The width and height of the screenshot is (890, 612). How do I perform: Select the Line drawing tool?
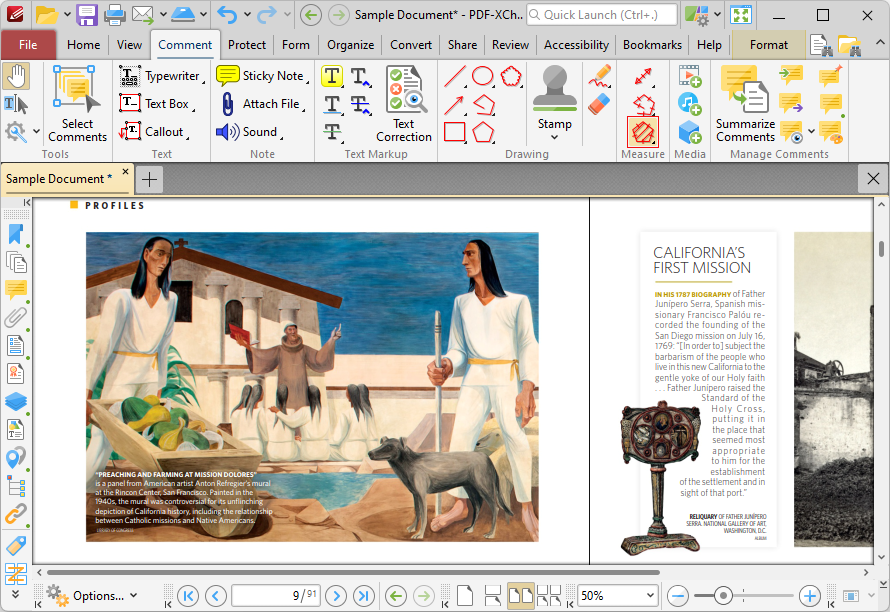pos(455,76)
